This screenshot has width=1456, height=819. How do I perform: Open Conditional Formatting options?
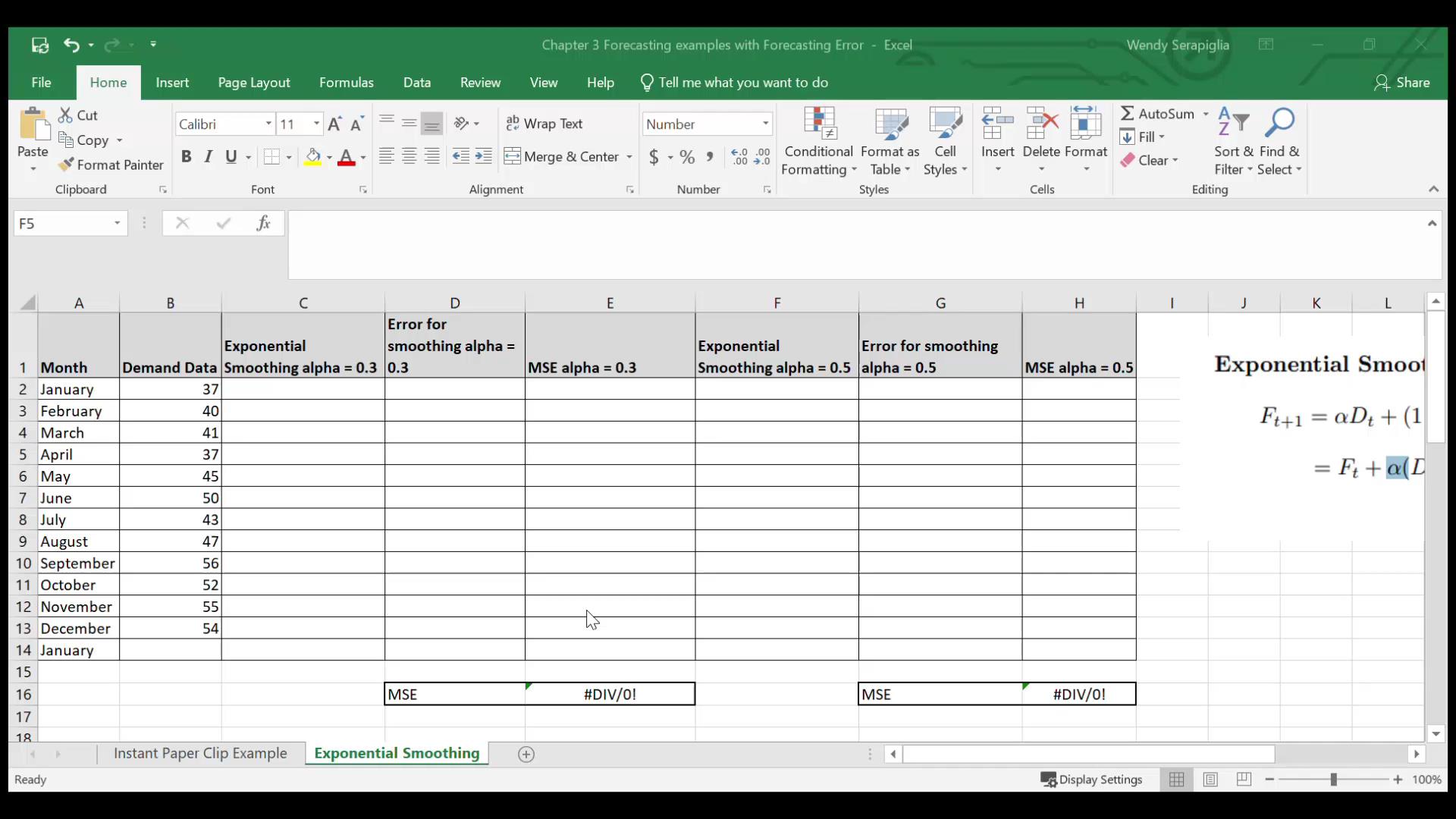pos(819,140)
